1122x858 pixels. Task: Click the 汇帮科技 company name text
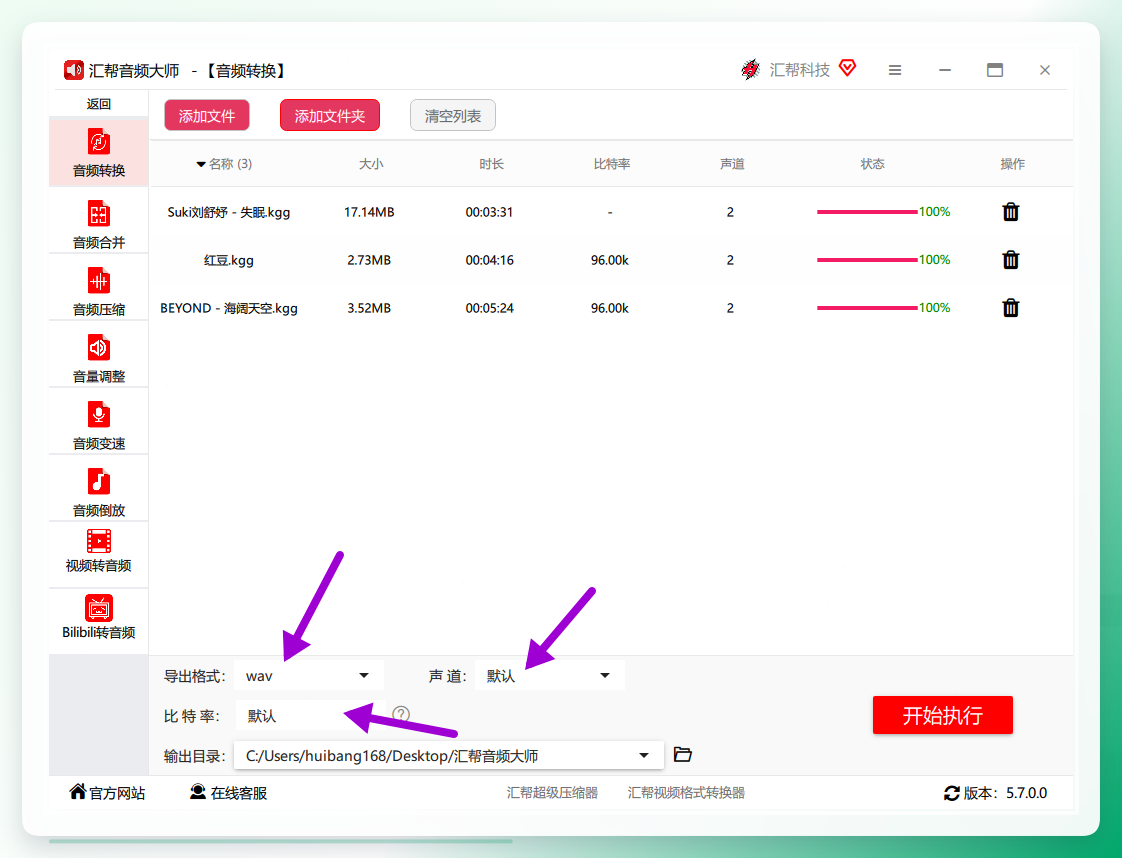(799, 69)
